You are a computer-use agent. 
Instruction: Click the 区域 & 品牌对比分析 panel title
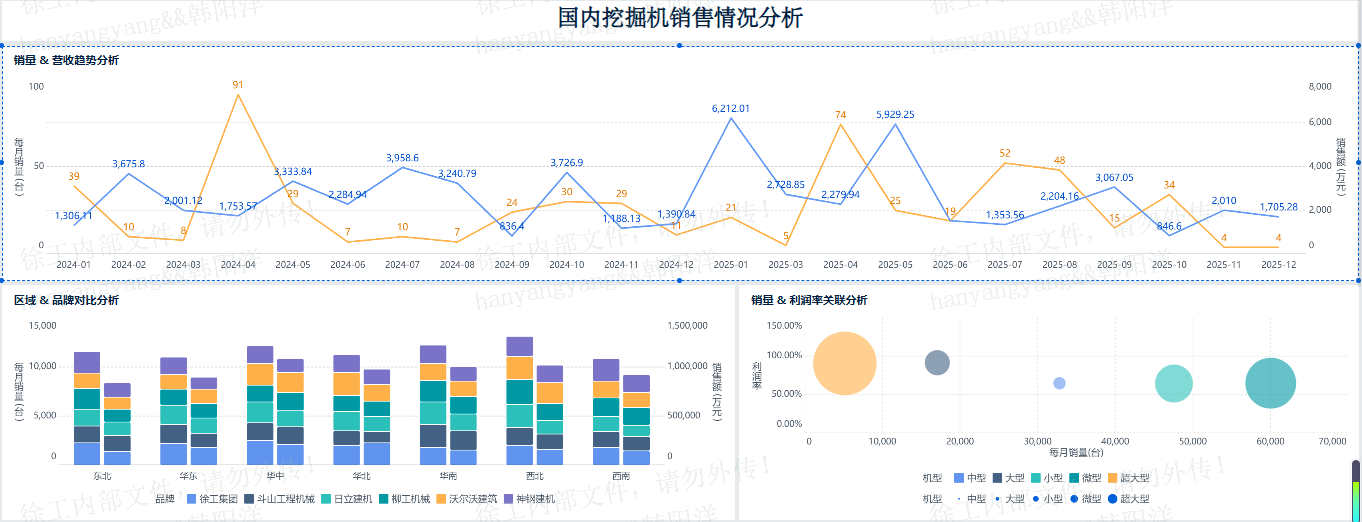[x=66, y=300]
